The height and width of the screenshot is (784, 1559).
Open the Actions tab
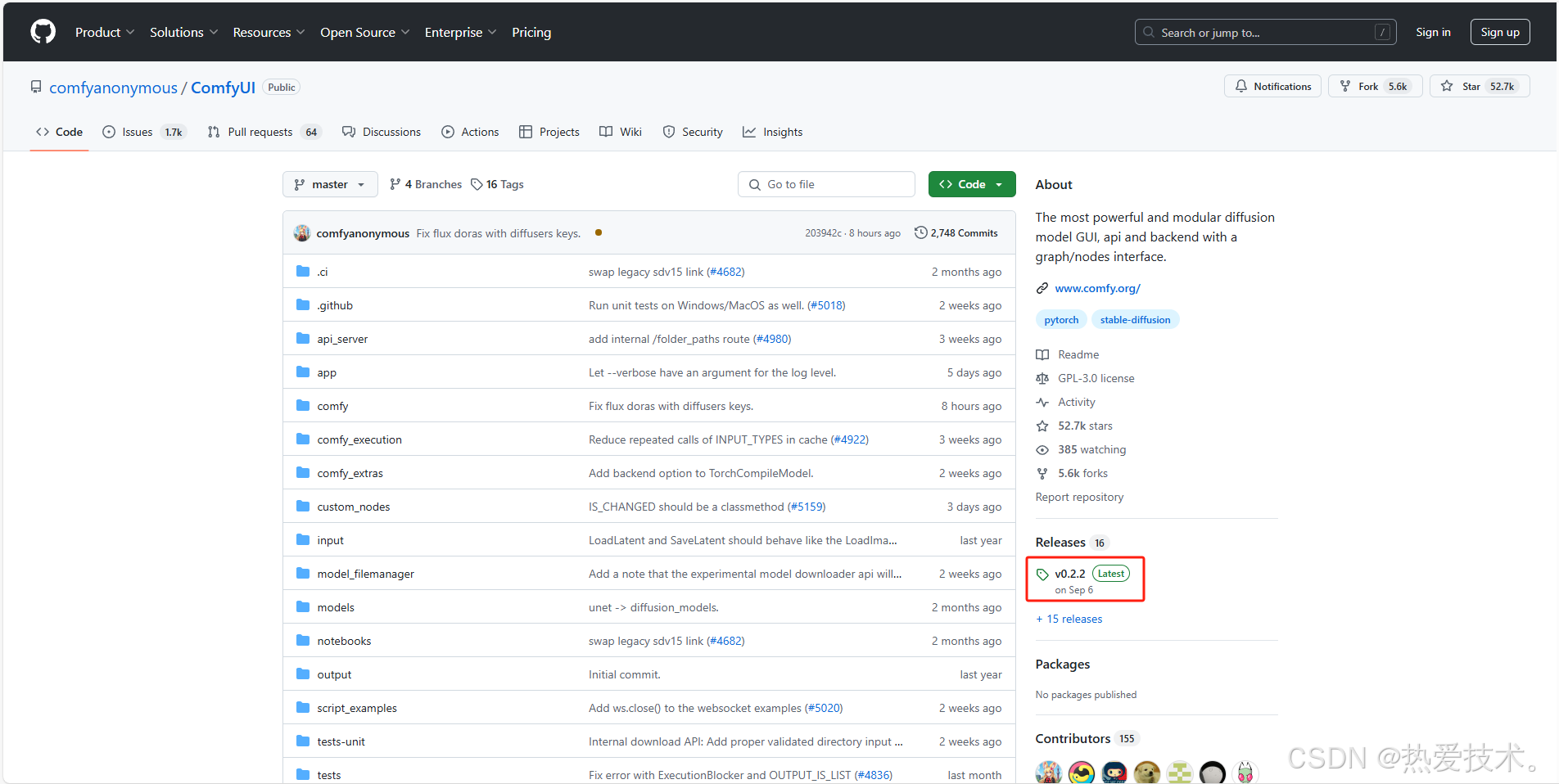pyautogui.click(x=470, y=132)
